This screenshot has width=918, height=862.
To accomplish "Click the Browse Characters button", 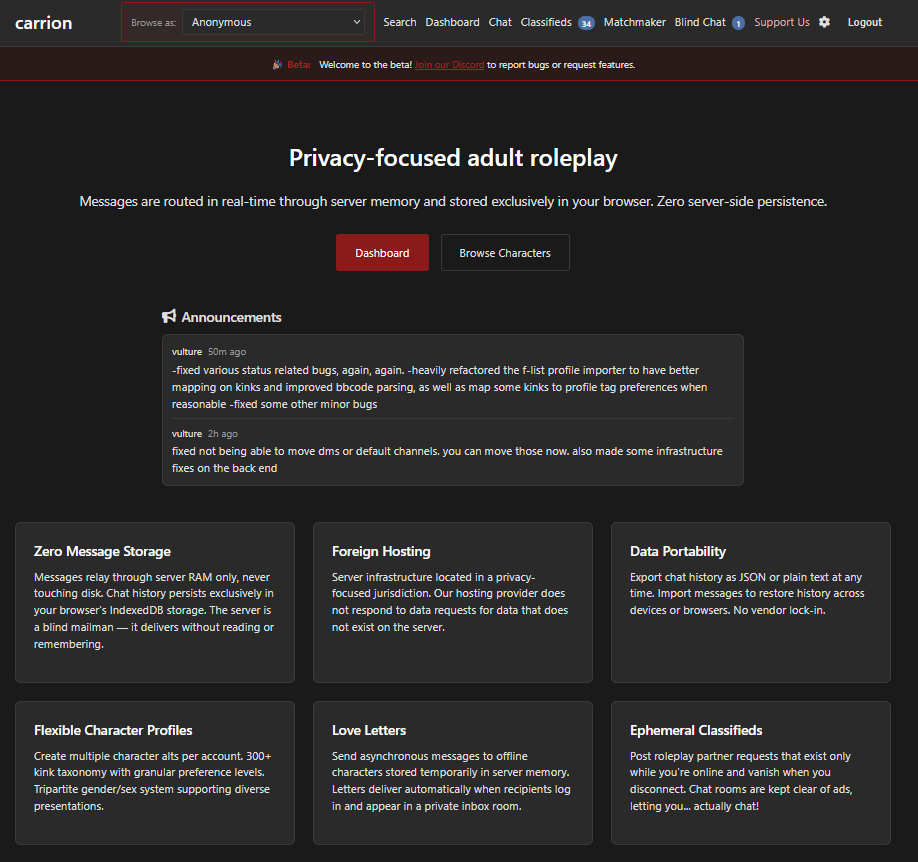I will coord(505,252).
